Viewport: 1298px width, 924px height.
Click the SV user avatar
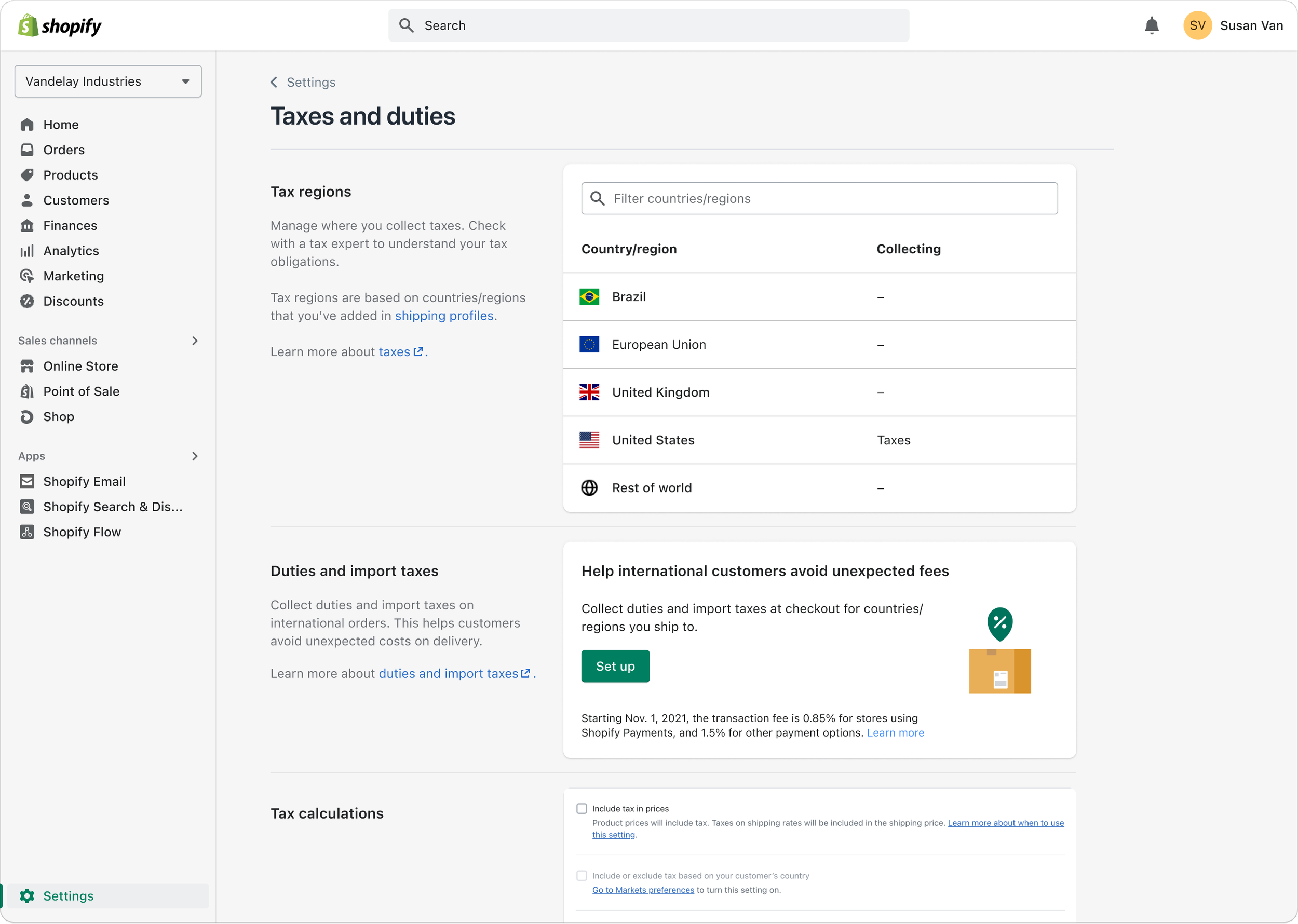1197,25
